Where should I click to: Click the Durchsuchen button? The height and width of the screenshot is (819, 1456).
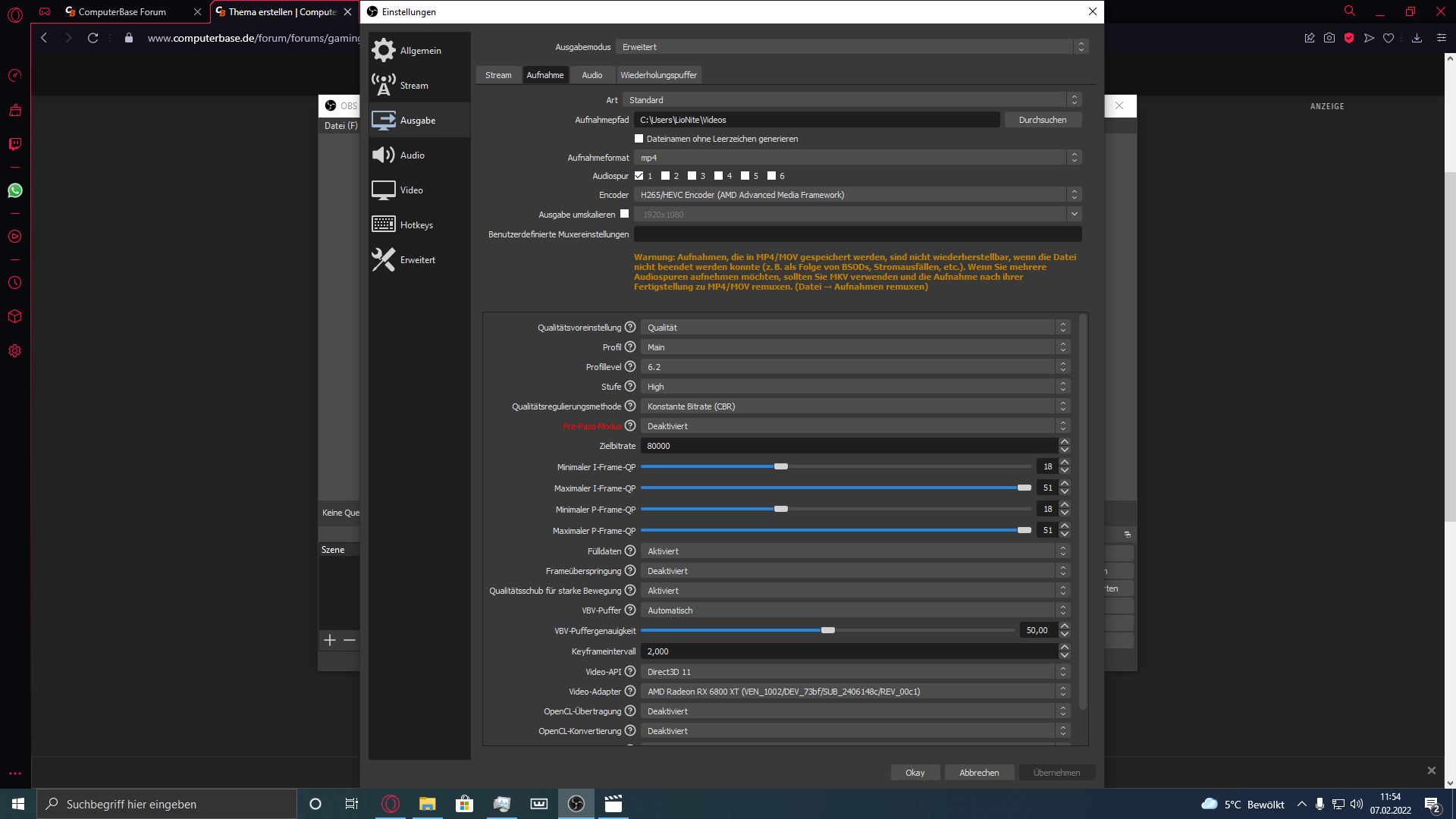point(1043,120)
